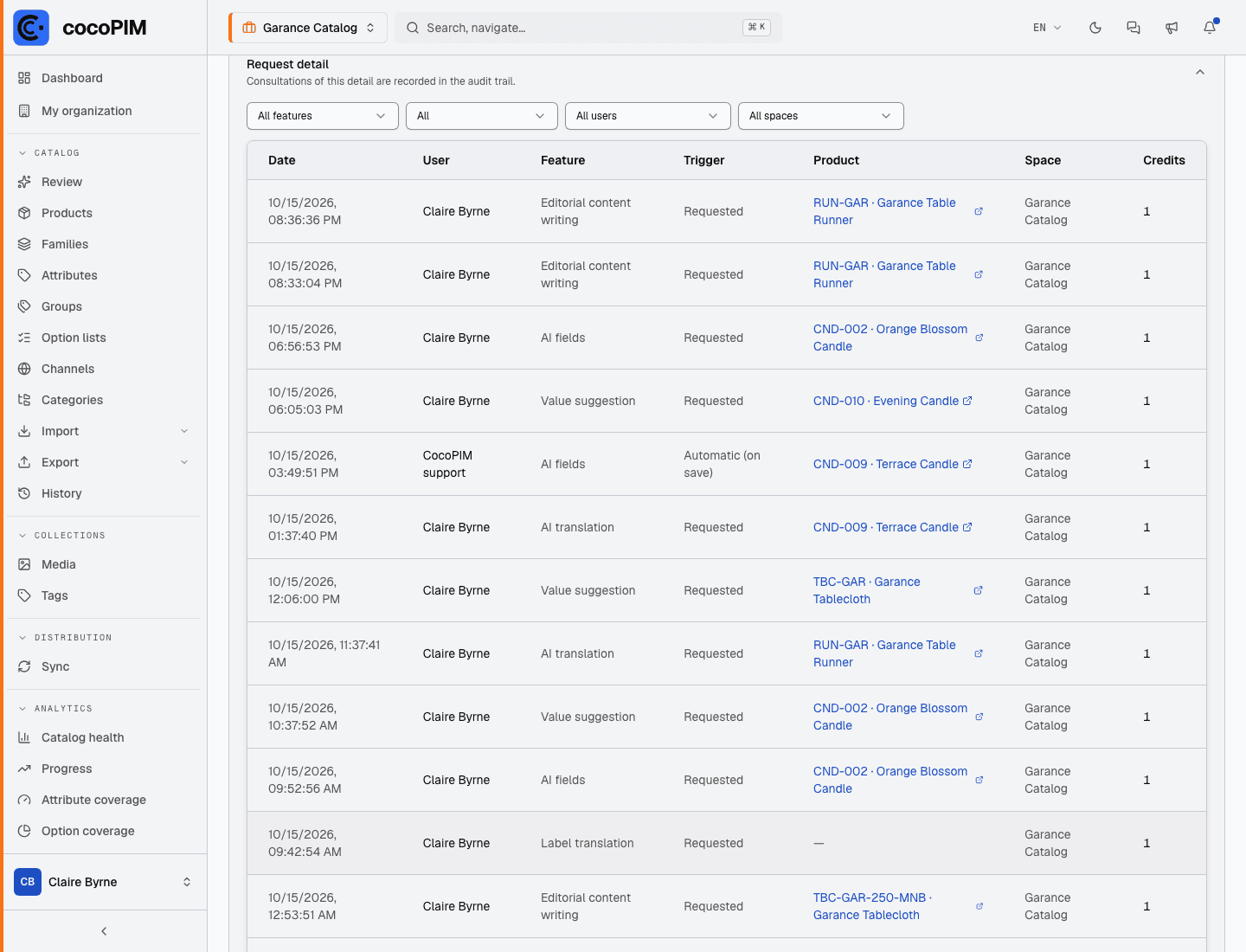
Task: Open the Garance Catalog space switcher
Action: [x=308, y=28]
